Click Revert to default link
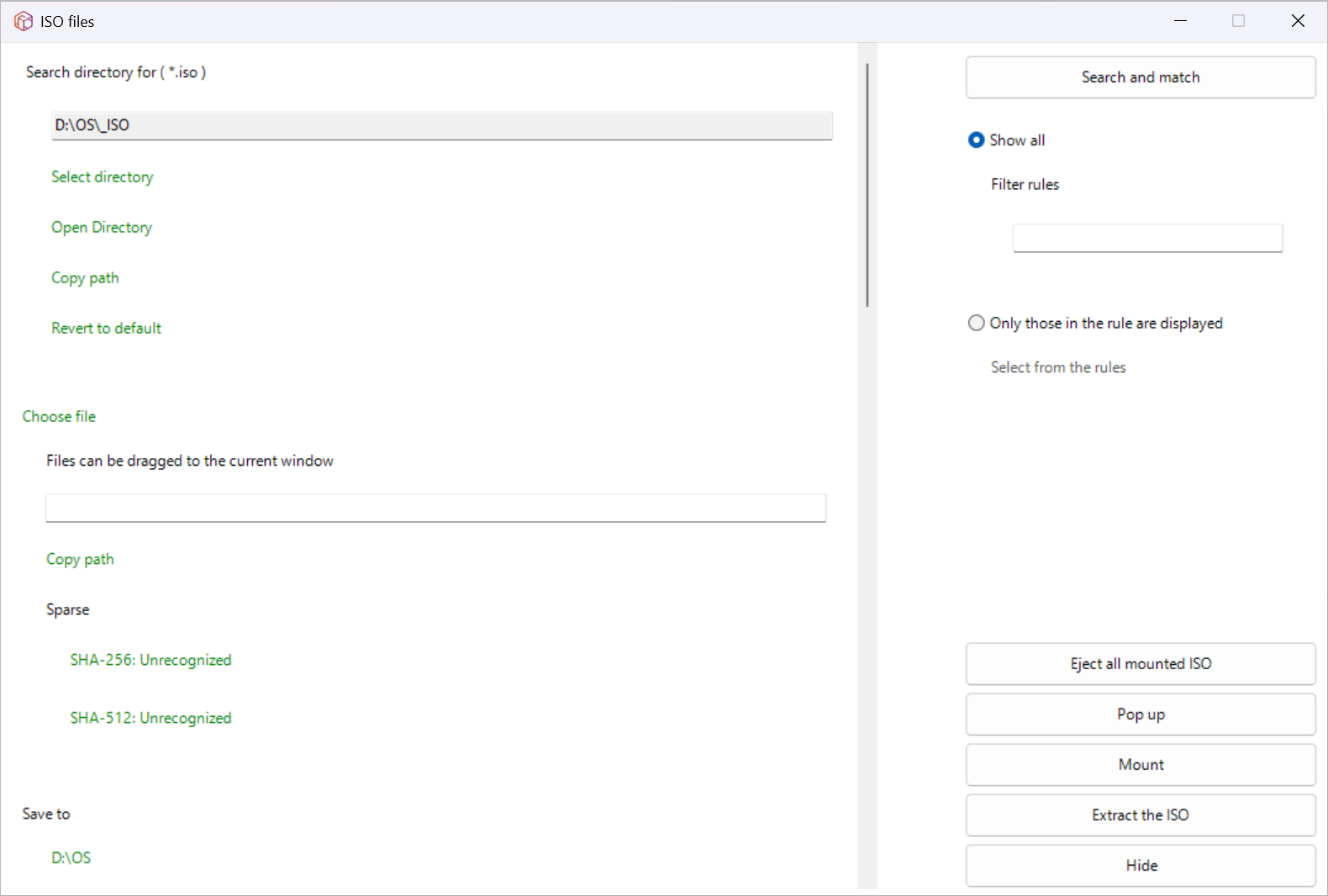1328x896 pixels. pyautogui.click(x=106, y=329)
